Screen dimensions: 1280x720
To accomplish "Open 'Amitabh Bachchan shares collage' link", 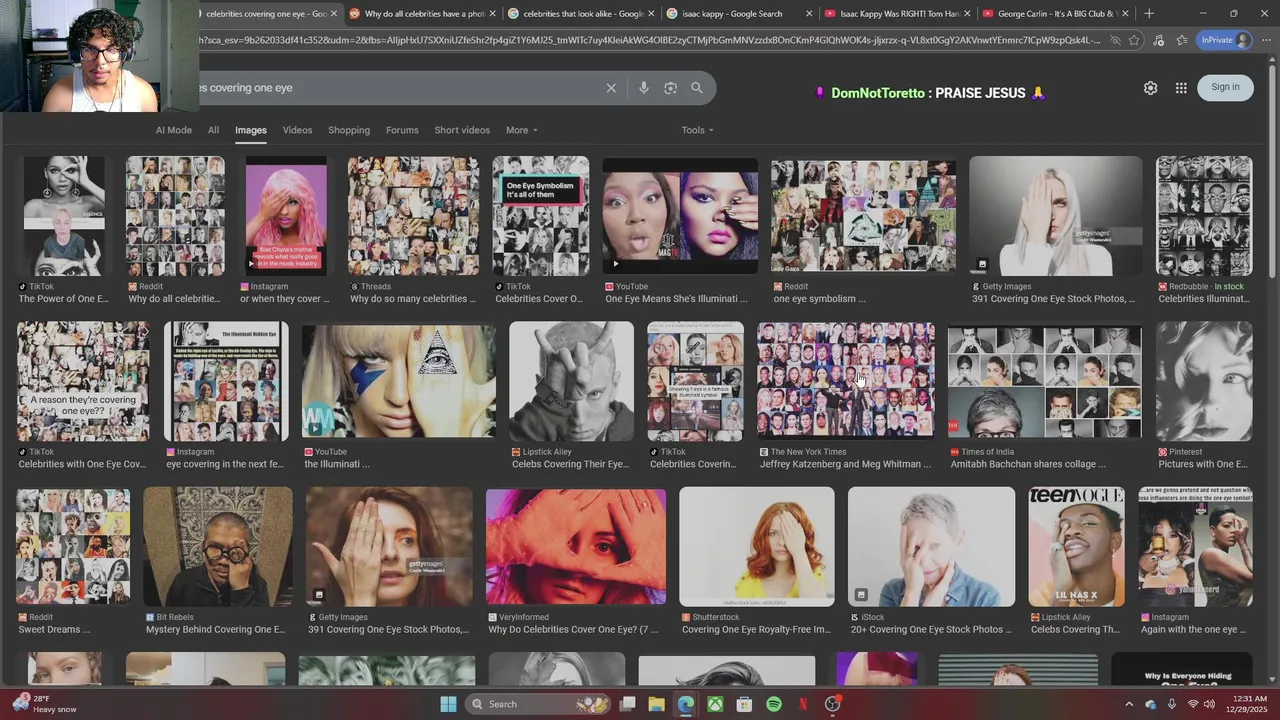I will point(1028,464).
